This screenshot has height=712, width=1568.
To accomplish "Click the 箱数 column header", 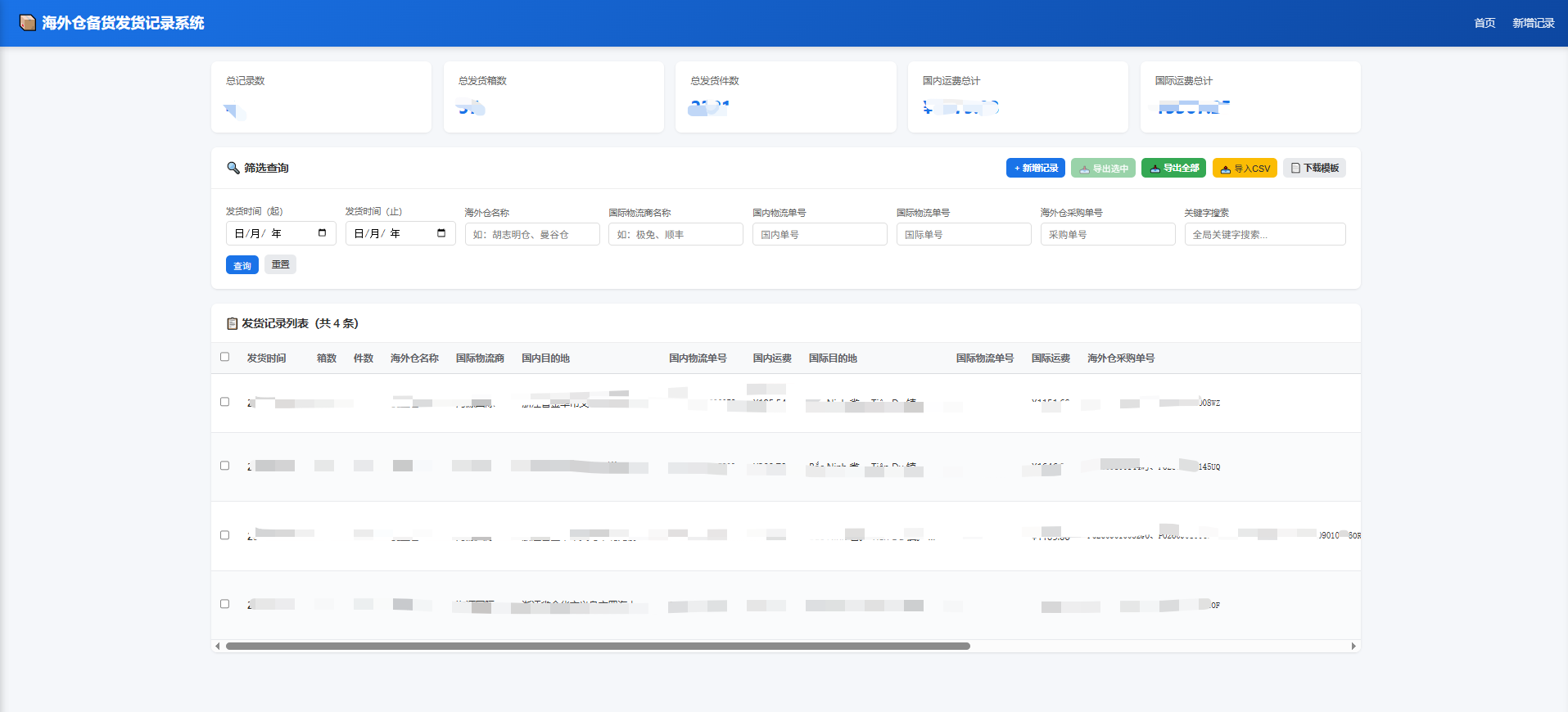I will [x=327, y=358].
